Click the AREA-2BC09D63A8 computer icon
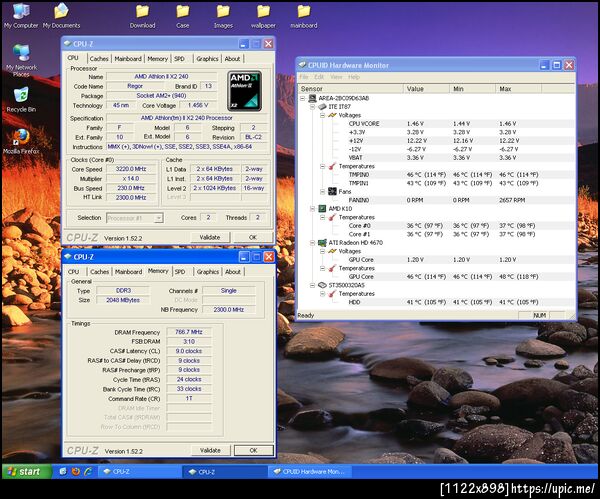 click(313, 98)
